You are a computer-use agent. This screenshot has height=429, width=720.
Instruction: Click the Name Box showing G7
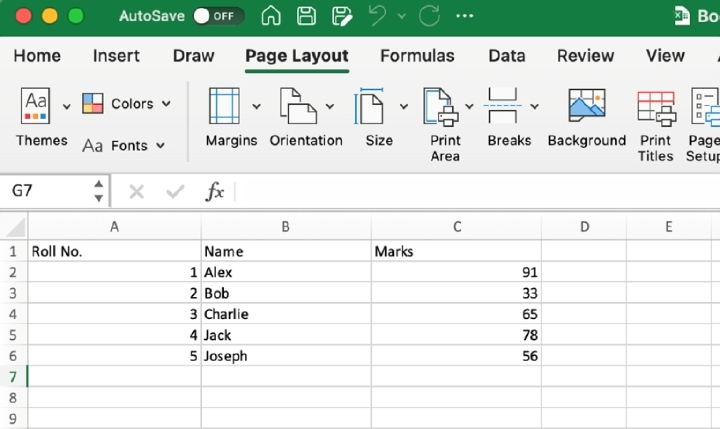point(44,191)
